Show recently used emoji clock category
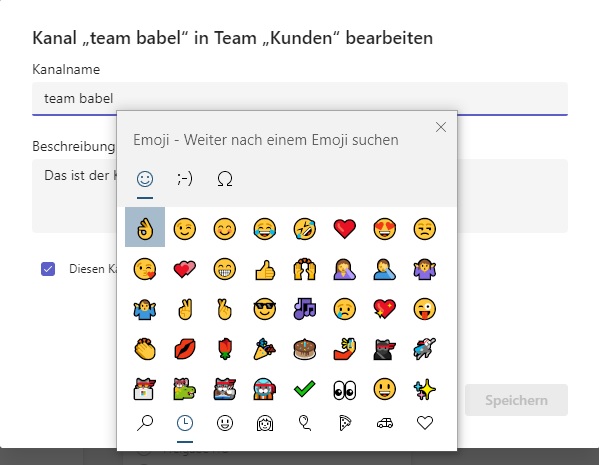This screenshot has height=465, width=599. click(185, 423)
